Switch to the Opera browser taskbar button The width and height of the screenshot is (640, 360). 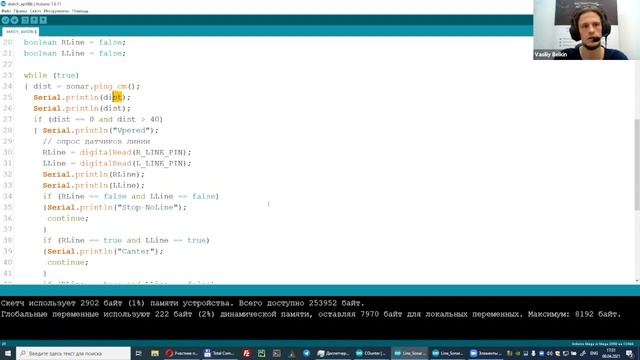tap(182, 353)
